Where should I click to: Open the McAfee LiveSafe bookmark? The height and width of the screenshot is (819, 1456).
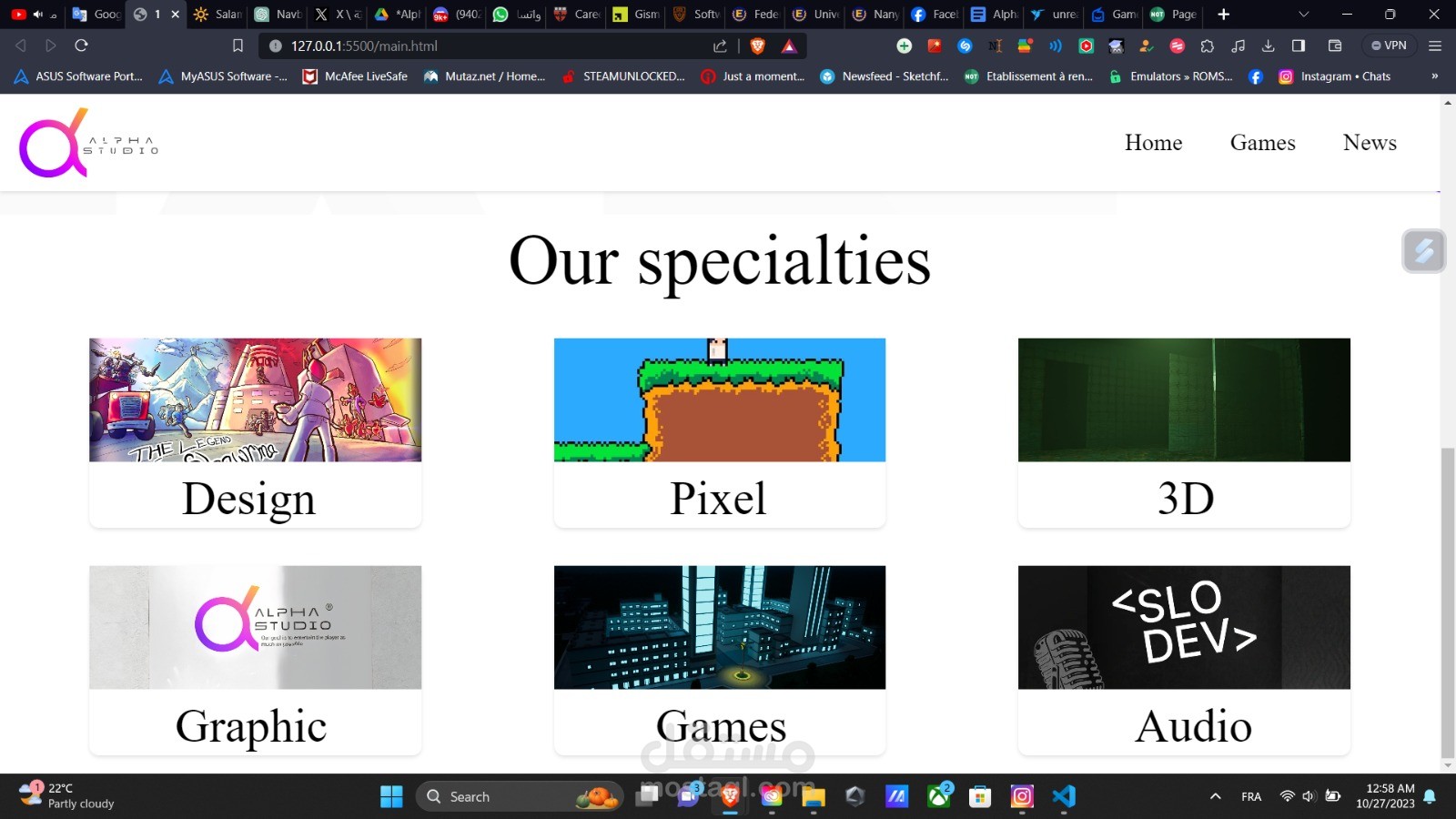click(355, 76)
